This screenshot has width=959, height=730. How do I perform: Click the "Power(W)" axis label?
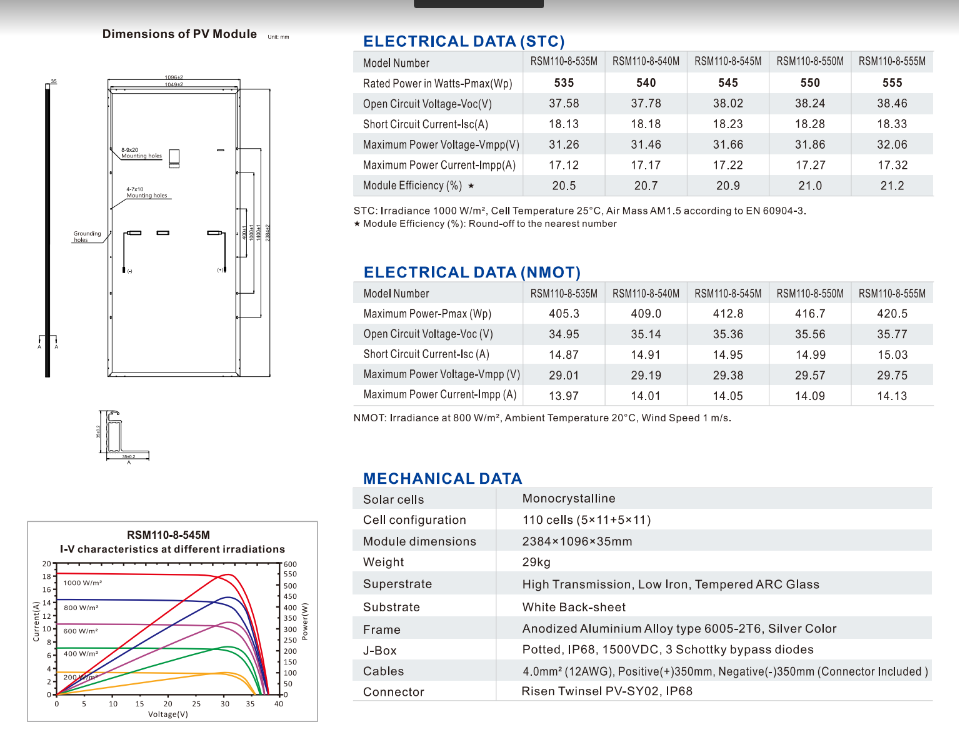(305, 621)
